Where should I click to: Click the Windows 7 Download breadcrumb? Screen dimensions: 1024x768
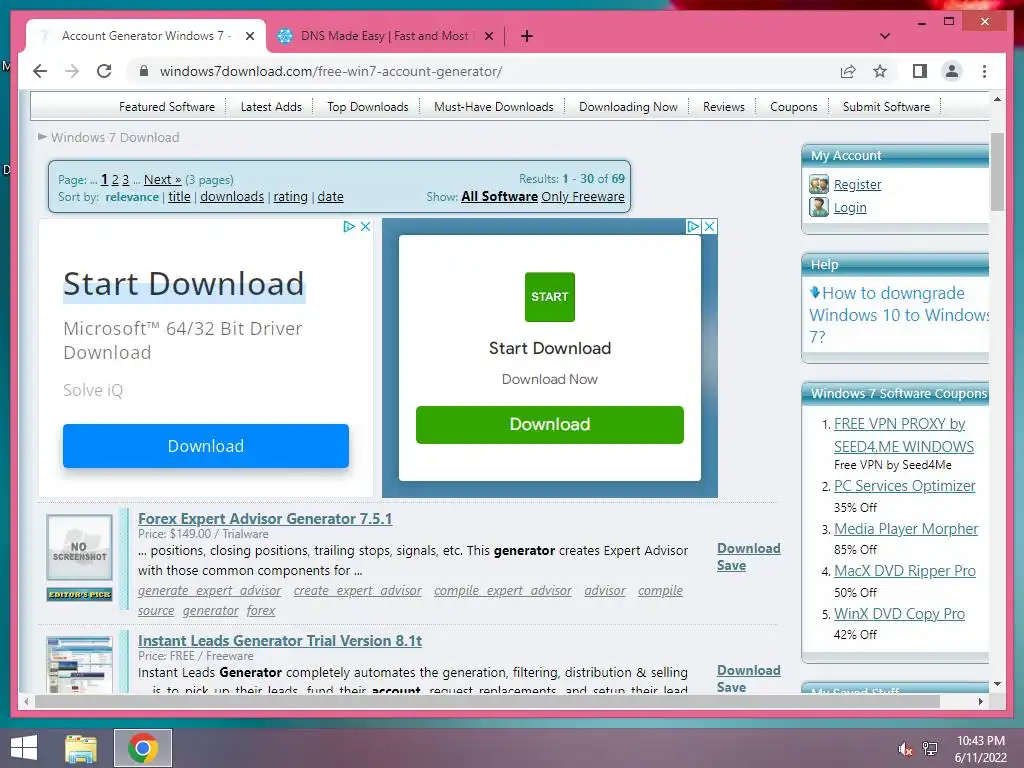[x=115, y=137]
